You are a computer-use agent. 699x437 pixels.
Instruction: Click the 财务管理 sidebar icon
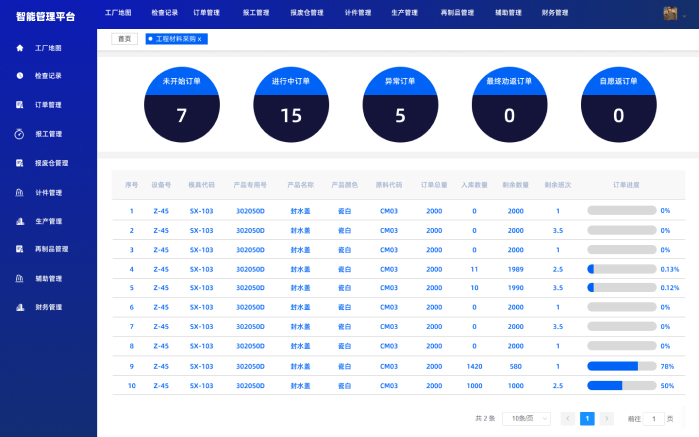pyautogui.click(x=20, y=308)
